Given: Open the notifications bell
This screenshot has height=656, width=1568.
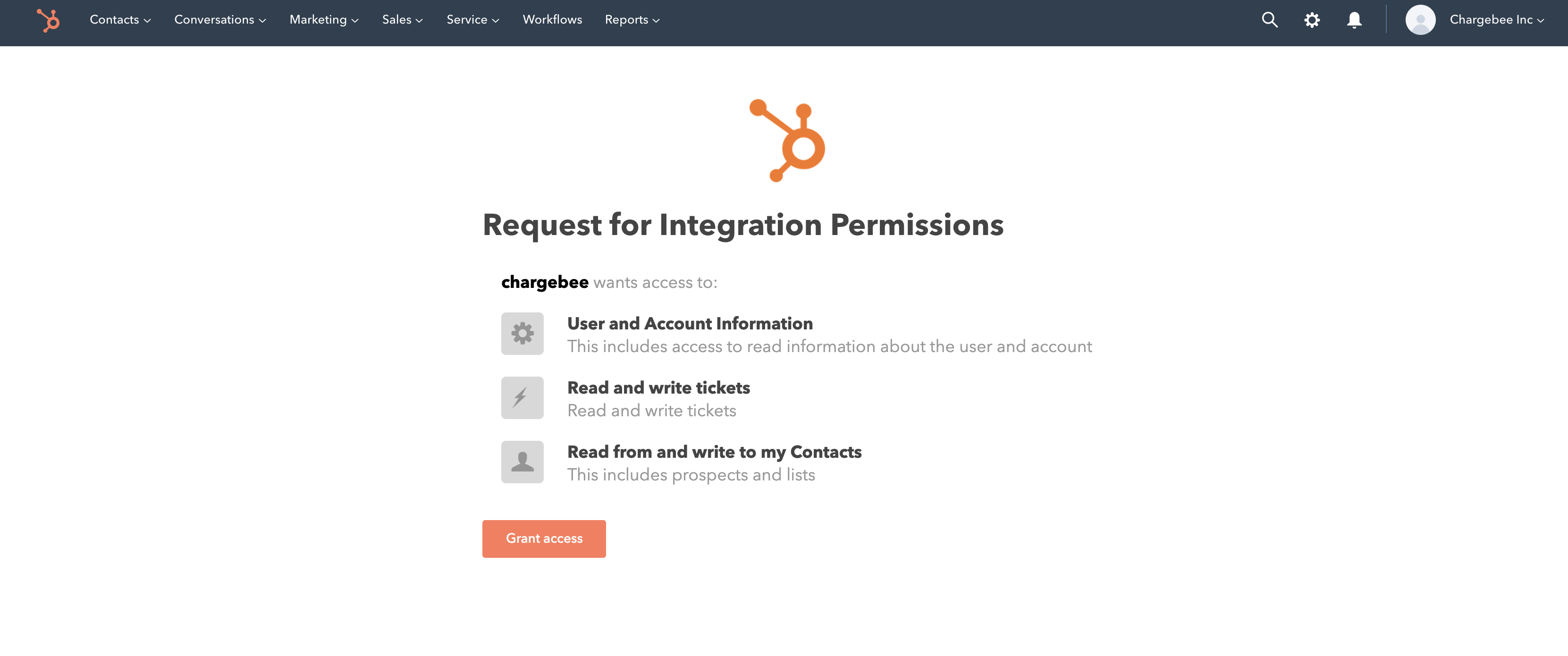Looking at the screenshot, I should pos(1354,20).
